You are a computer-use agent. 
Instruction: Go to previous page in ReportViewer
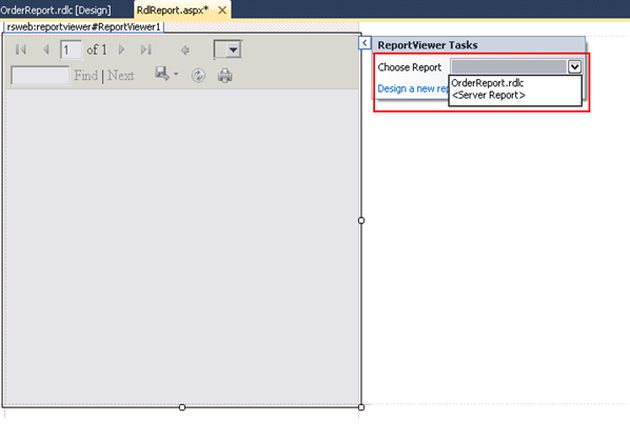(x=46, y=50)
